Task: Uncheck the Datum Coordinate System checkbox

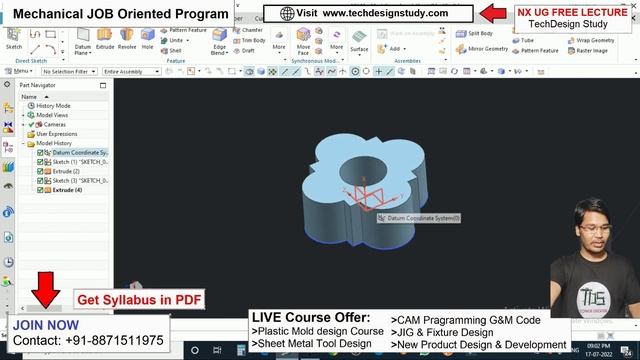Action: 40,153
